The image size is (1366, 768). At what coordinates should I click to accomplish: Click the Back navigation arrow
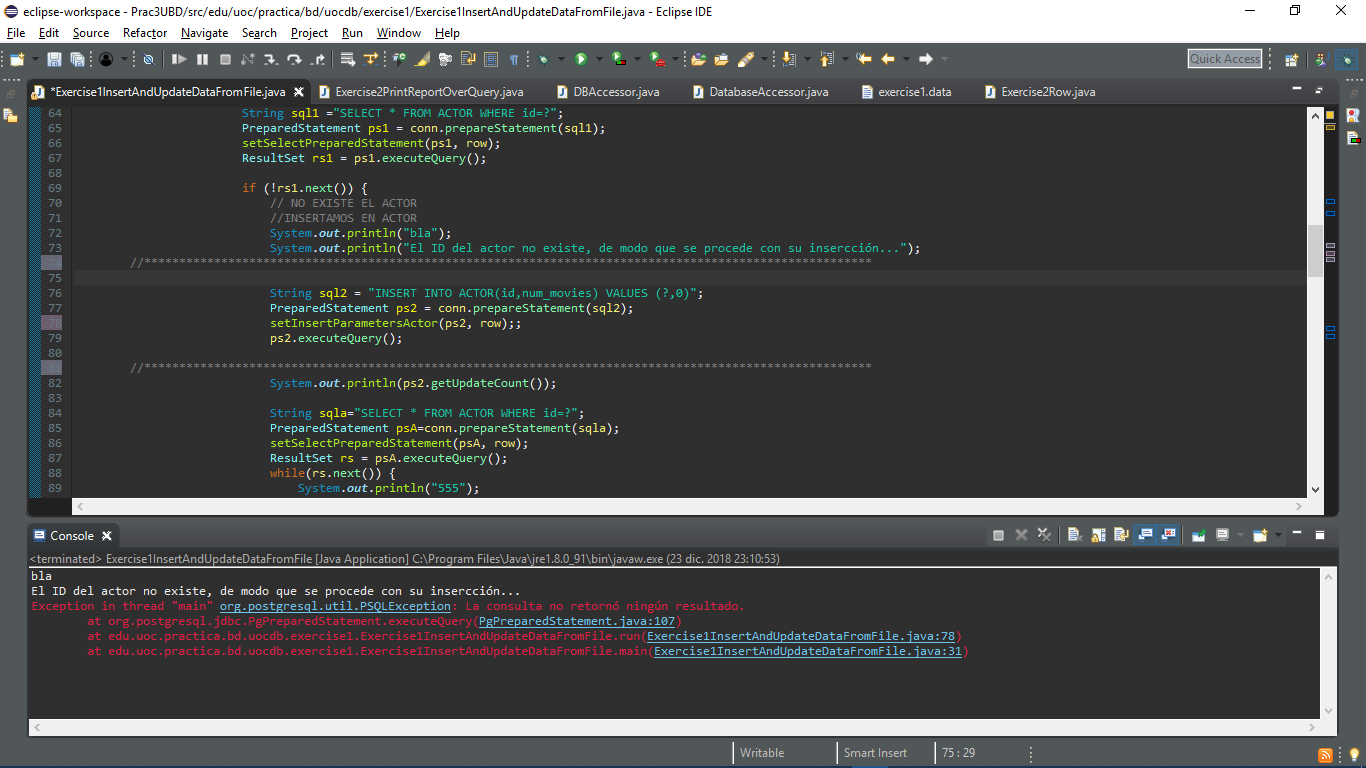887,60
